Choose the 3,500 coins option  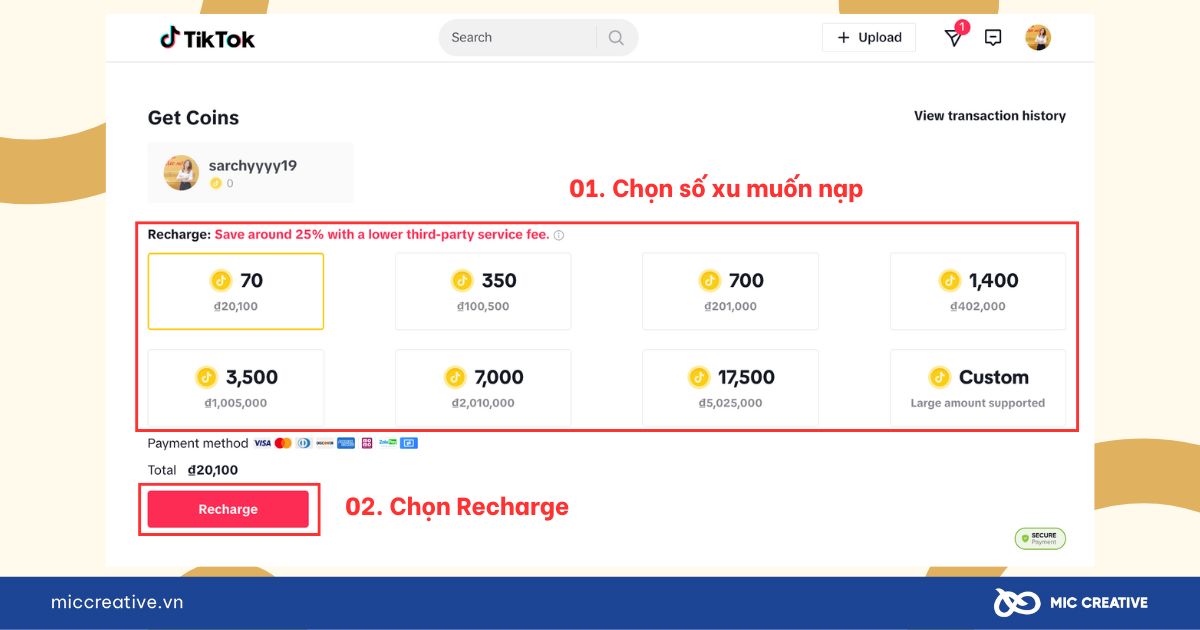(x=236, y=388)
